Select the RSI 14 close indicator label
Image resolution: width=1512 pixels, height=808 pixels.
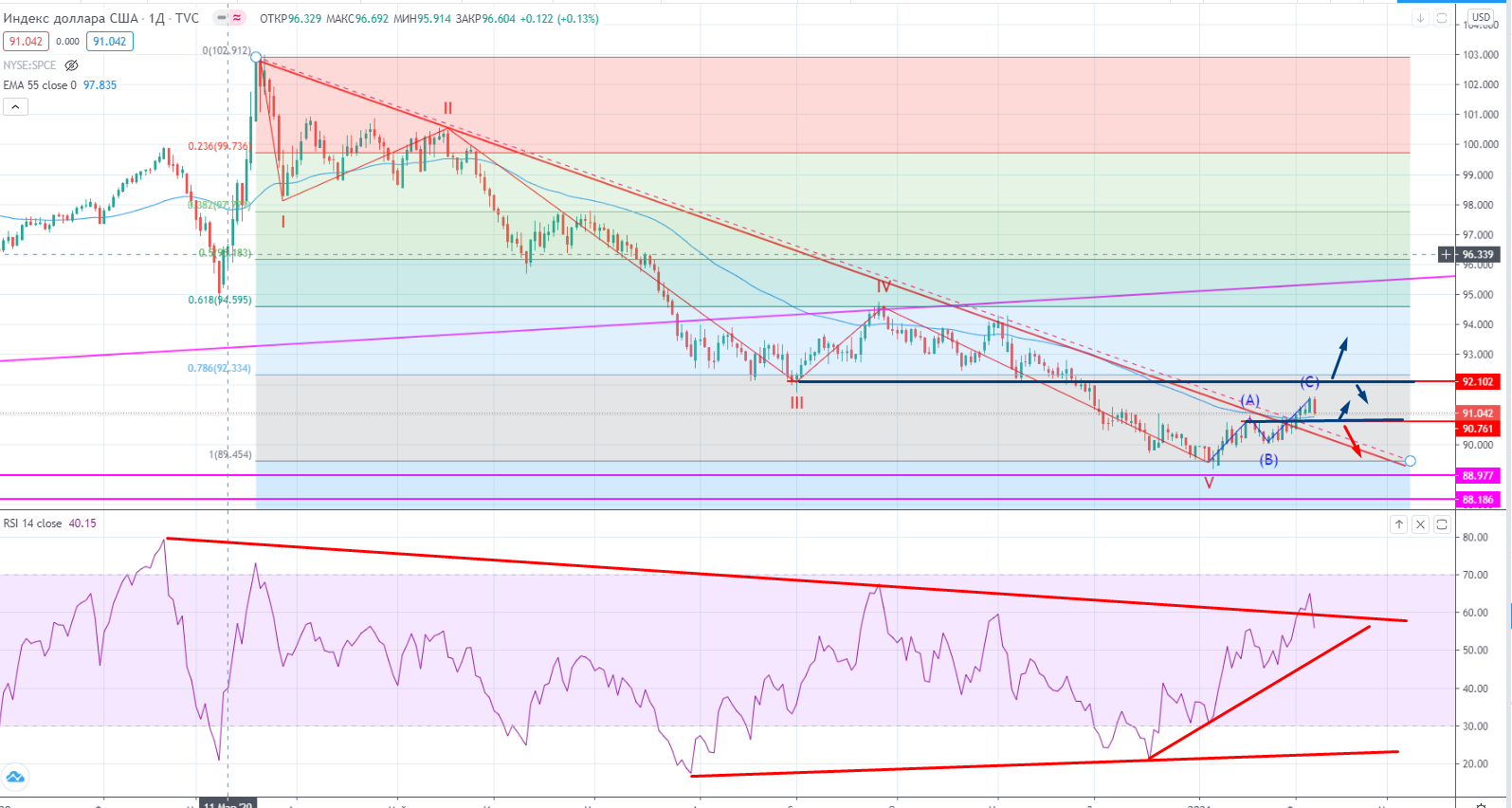point(32,523)
